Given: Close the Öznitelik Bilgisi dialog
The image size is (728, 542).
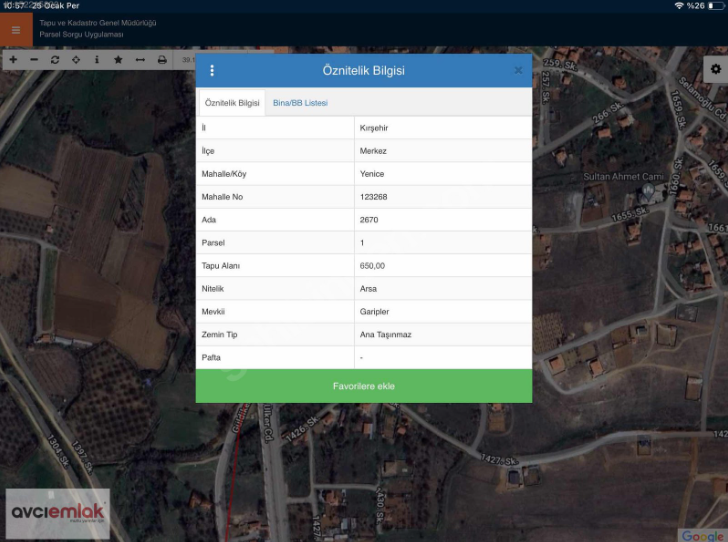Looking at the screenshot, I should (x=518, y=71).
